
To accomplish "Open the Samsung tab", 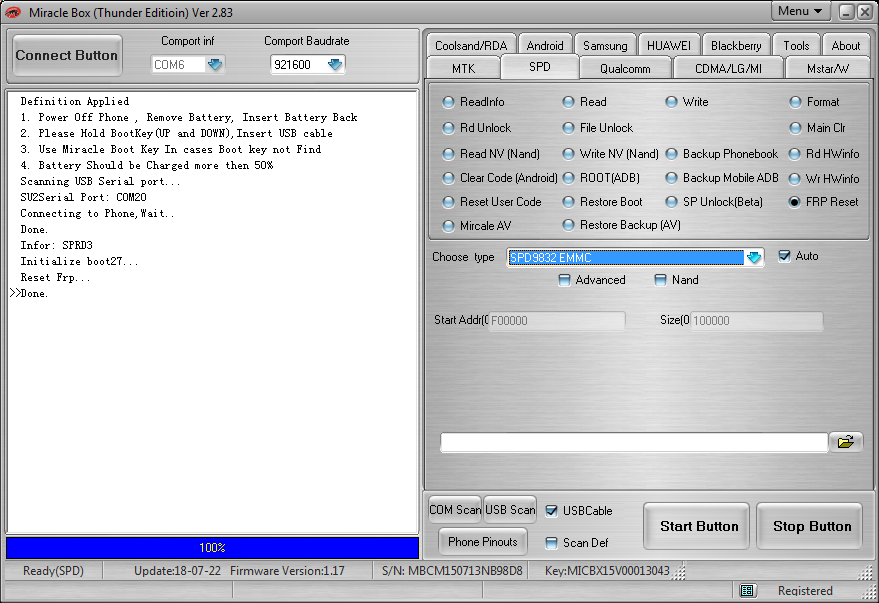I will click(605, 45).
